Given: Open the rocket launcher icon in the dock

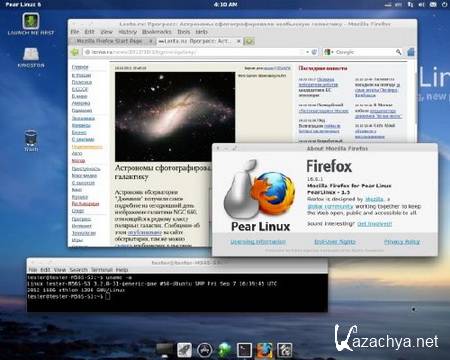Looking at the screenshot, I should coord(184,350).
